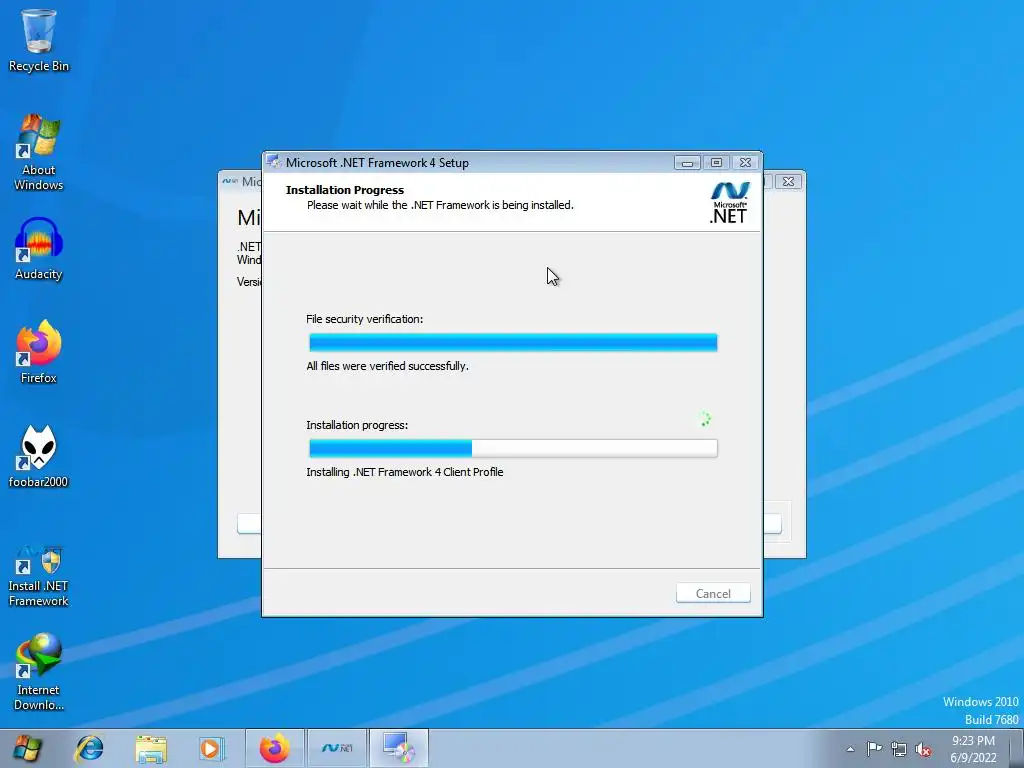
Task: Cancel the .NET Framework installation
Action: click(712, 594)
